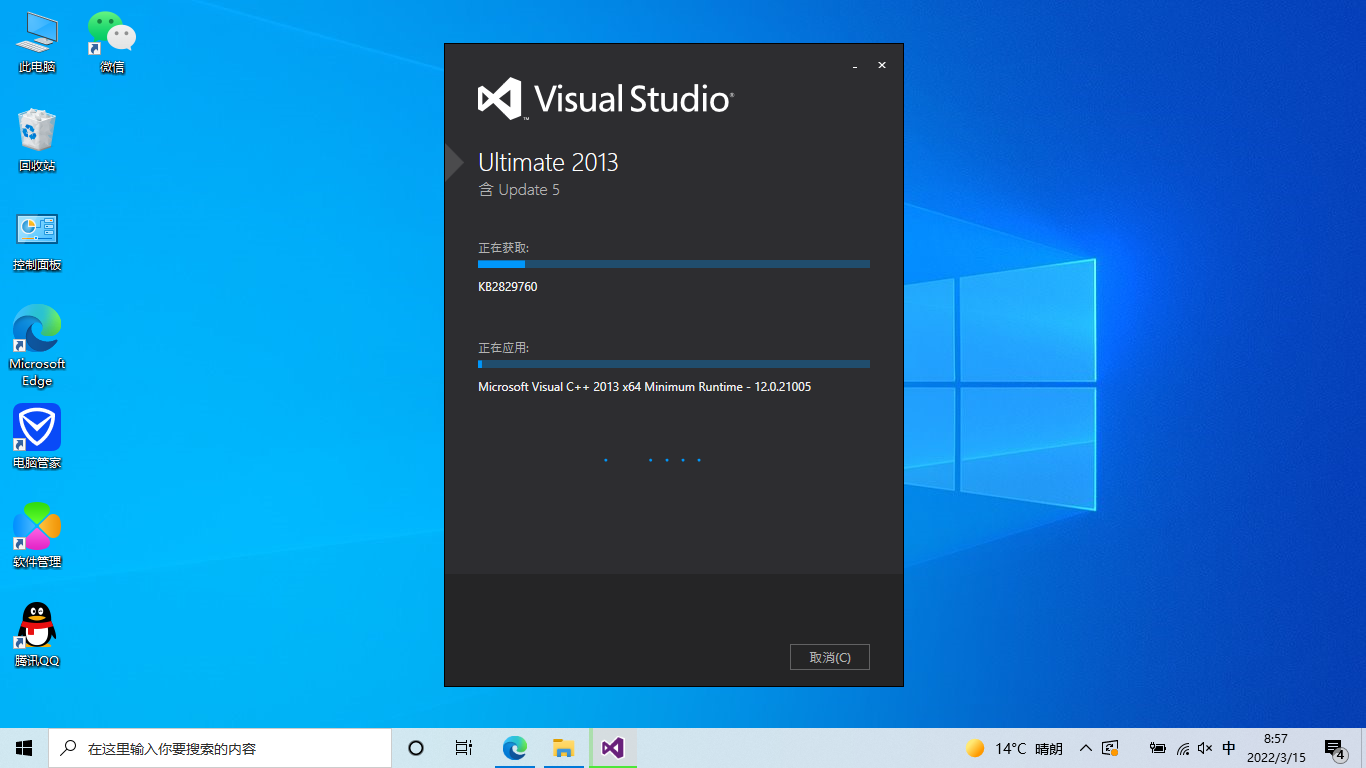Click the muted volume tray icon

[x=1205, y=748]
